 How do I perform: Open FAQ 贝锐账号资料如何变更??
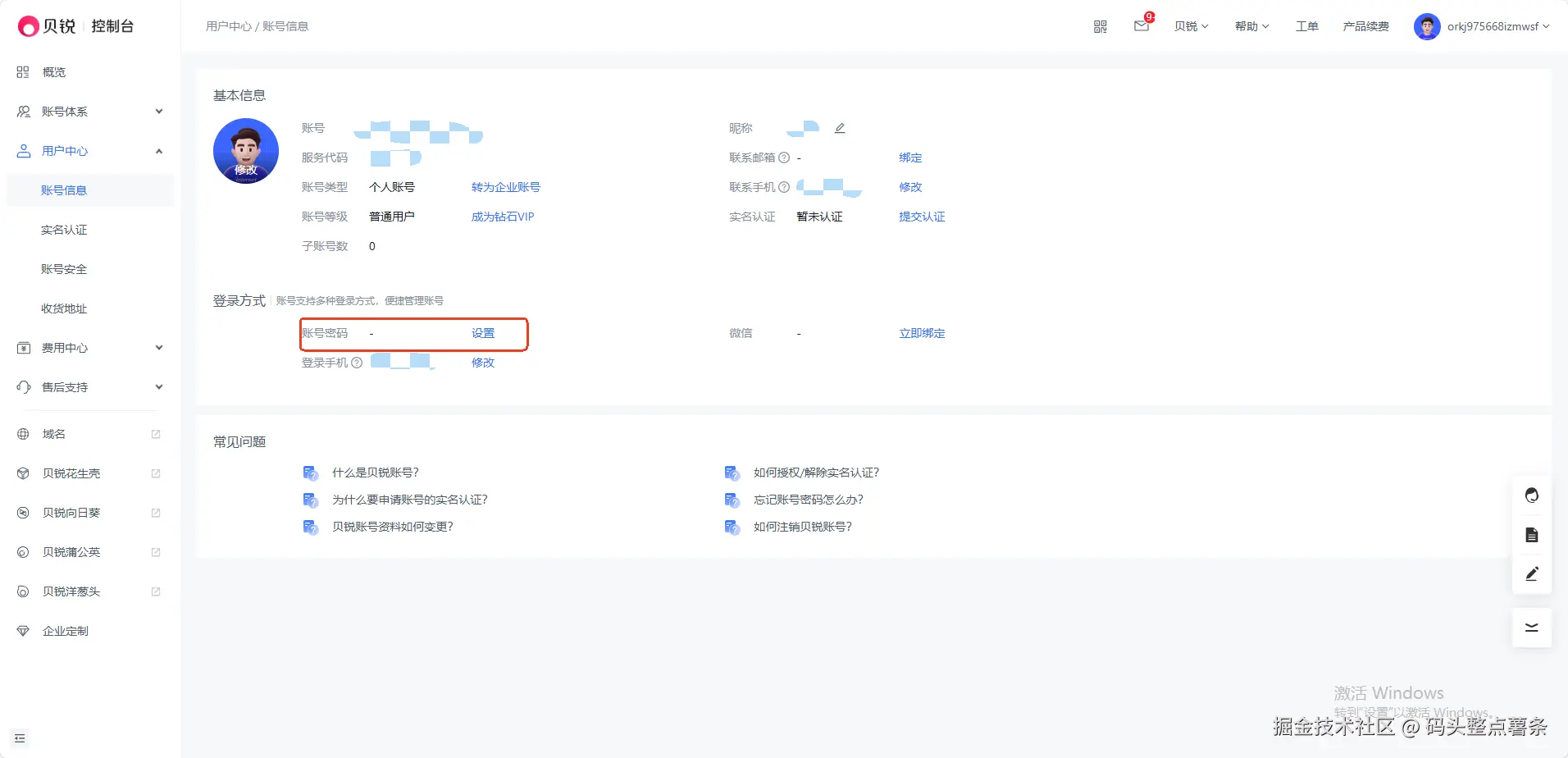click(x=393, y=527)
